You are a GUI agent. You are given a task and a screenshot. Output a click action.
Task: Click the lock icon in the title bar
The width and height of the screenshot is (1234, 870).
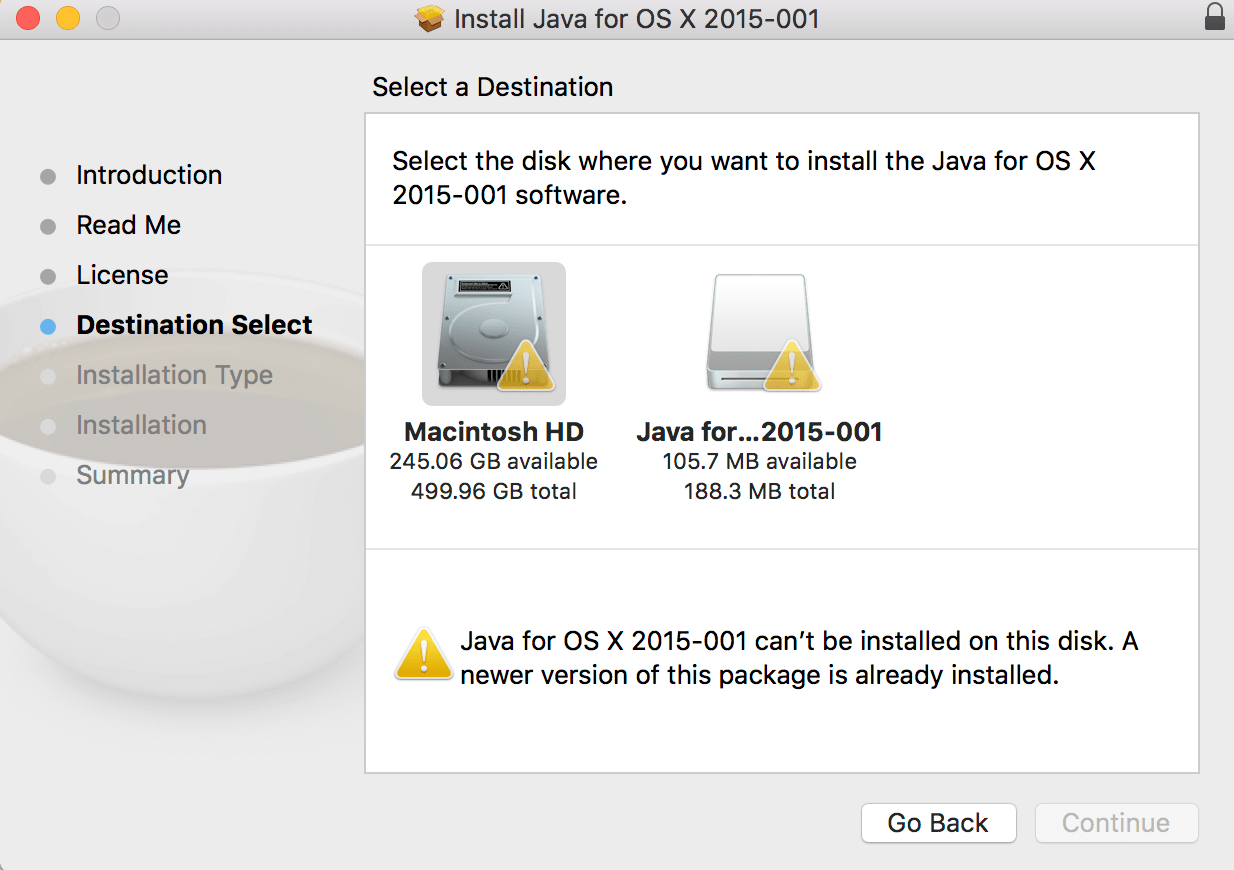(1215, 17)
